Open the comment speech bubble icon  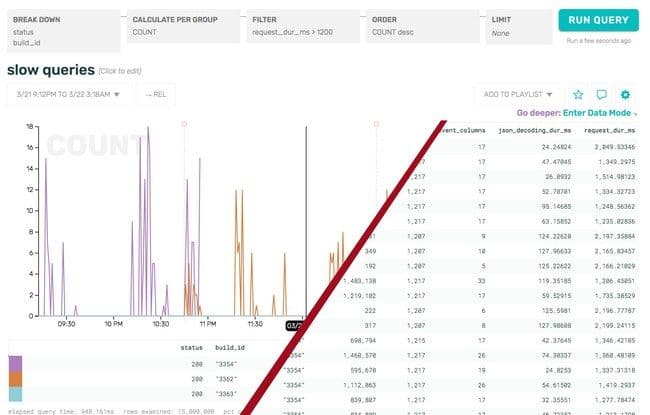pos(601,95)
